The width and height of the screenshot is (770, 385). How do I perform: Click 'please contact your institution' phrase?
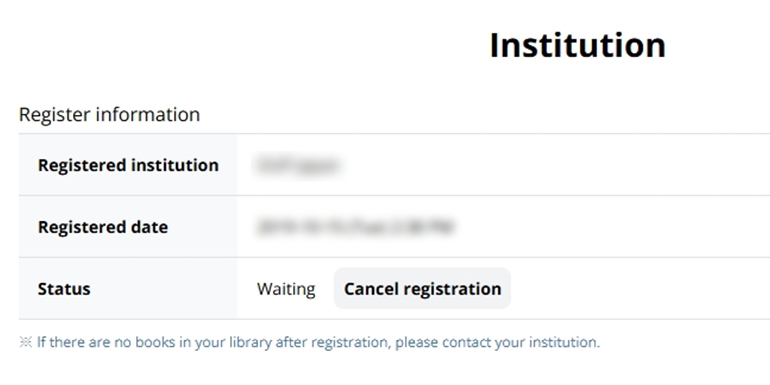pyautogui.click(x=497, y=342)
